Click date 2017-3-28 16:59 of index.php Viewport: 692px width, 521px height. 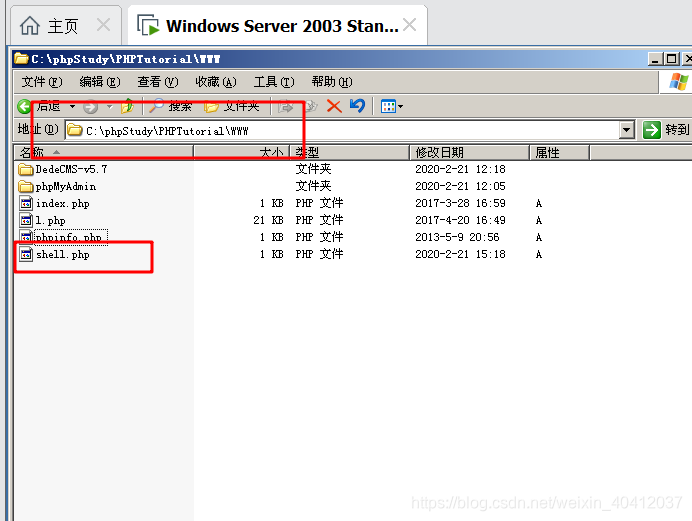(x=460, y=203)
